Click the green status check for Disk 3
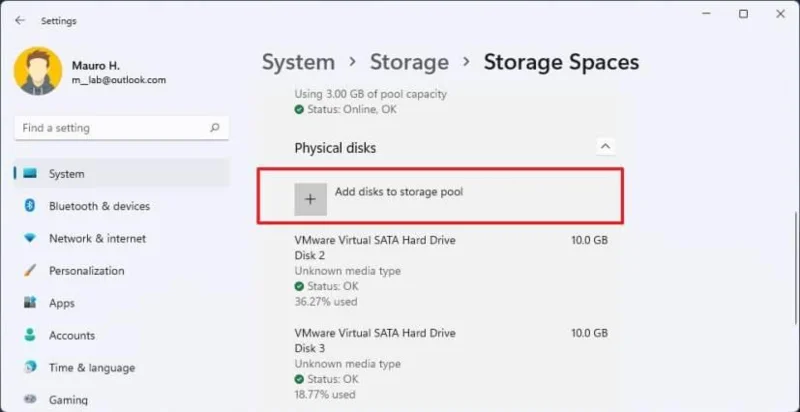 coord(299,379)
